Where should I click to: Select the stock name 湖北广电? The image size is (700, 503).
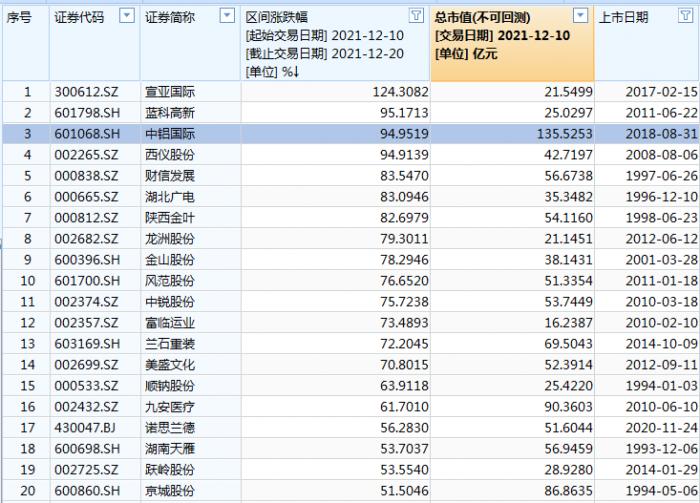click(x=170, y=197)
